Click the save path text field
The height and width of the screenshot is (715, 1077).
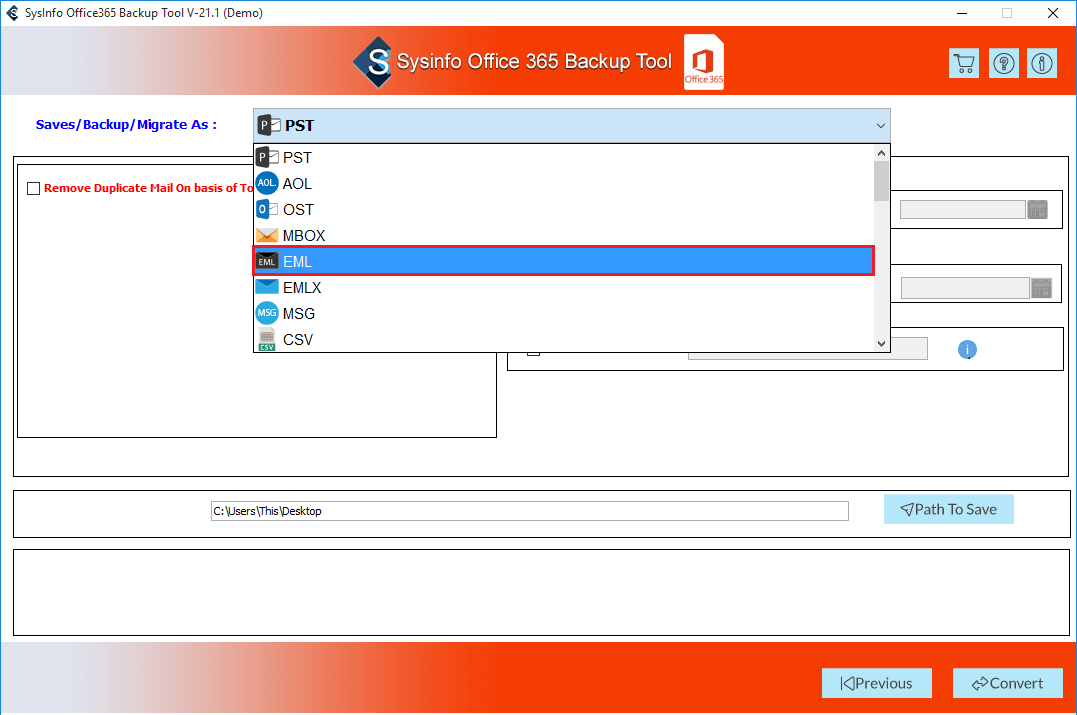coord(529,511)
